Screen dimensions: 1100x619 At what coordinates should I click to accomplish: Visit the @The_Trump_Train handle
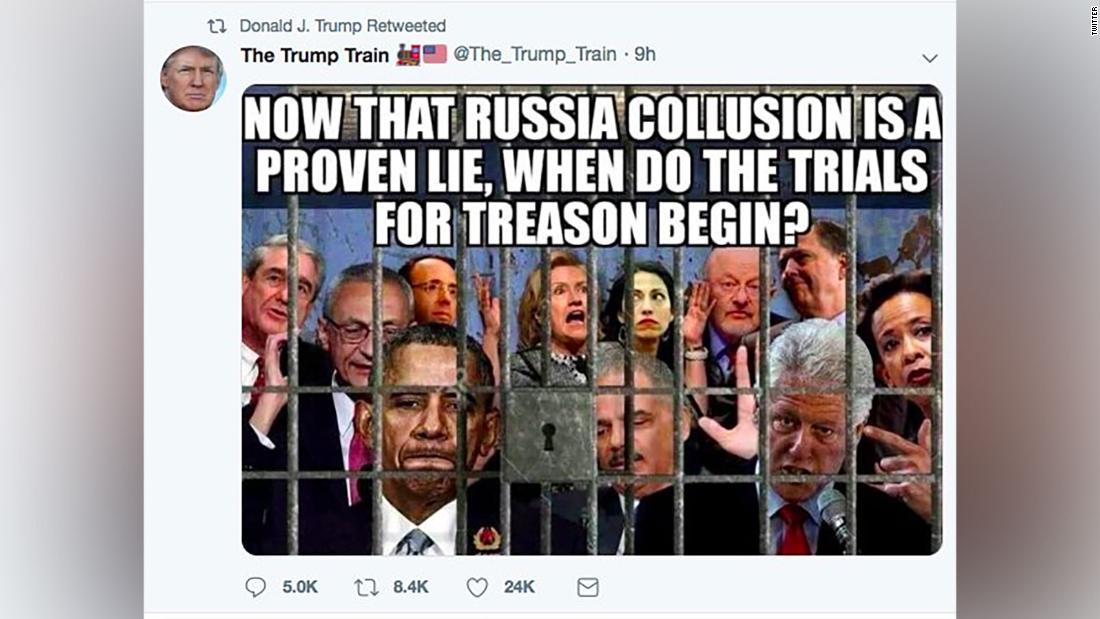(535, 54)
